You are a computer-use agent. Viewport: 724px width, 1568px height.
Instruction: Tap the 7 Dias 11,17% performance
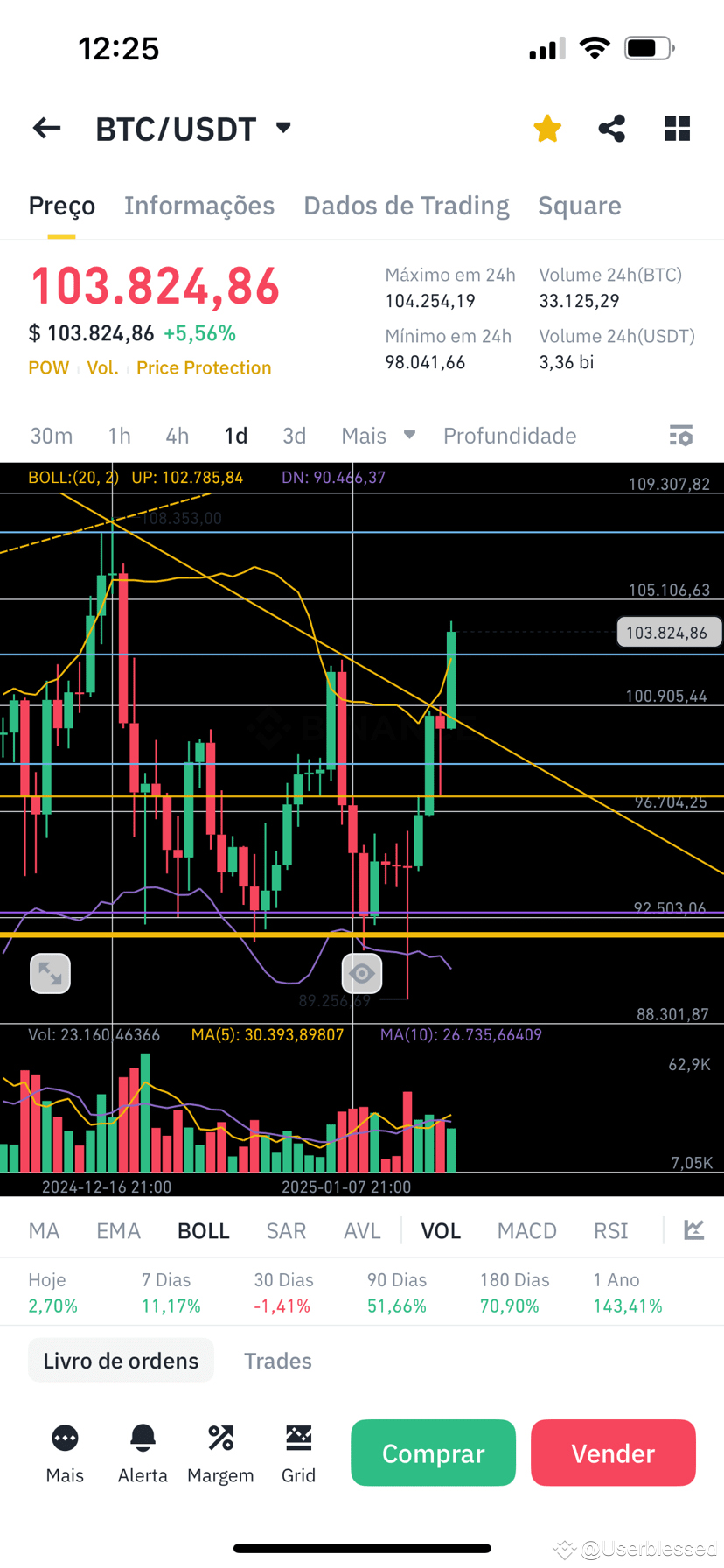(x=171, y=1292)
